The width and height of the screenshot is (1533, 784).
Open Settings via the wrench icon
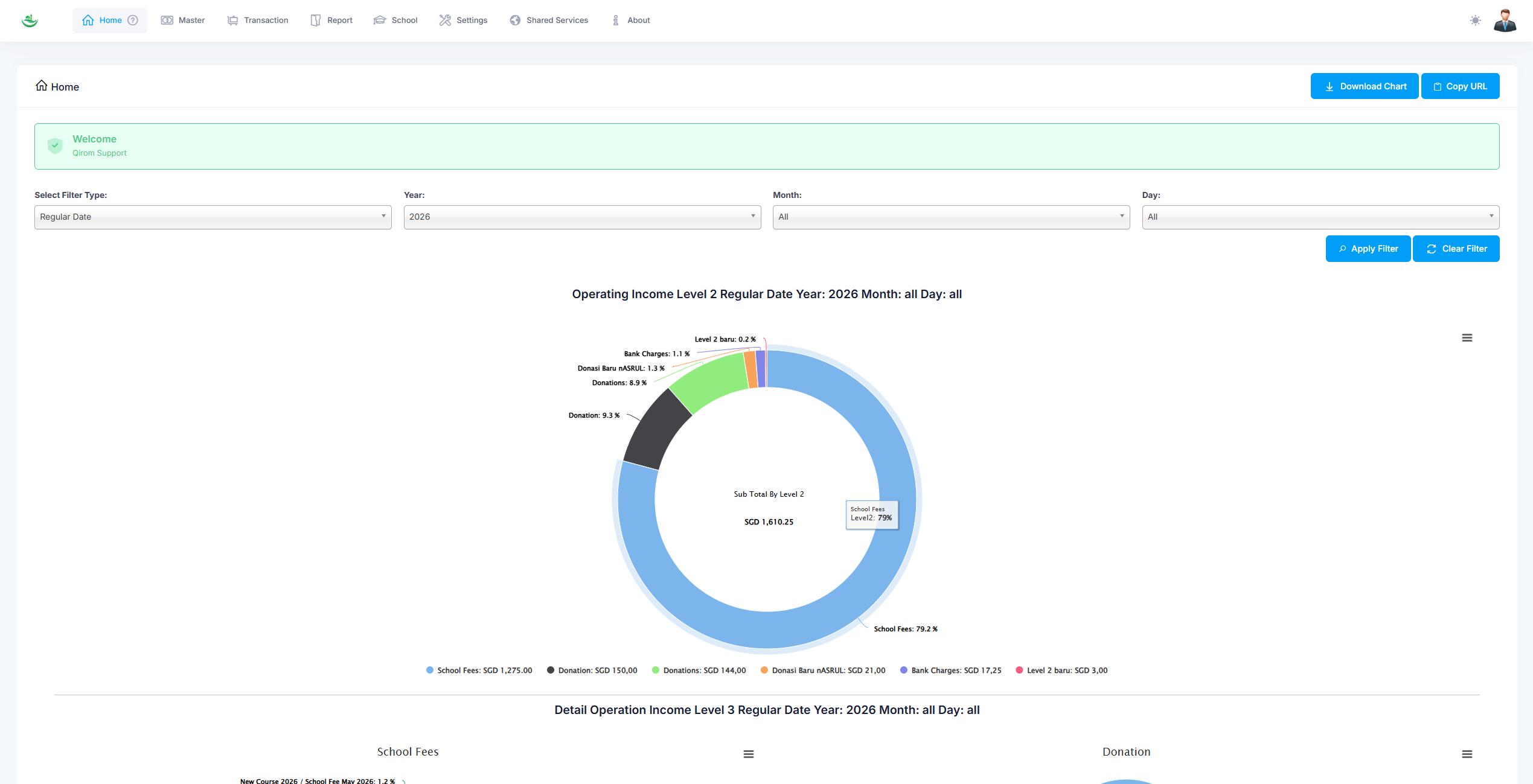[x=446, y=20]
